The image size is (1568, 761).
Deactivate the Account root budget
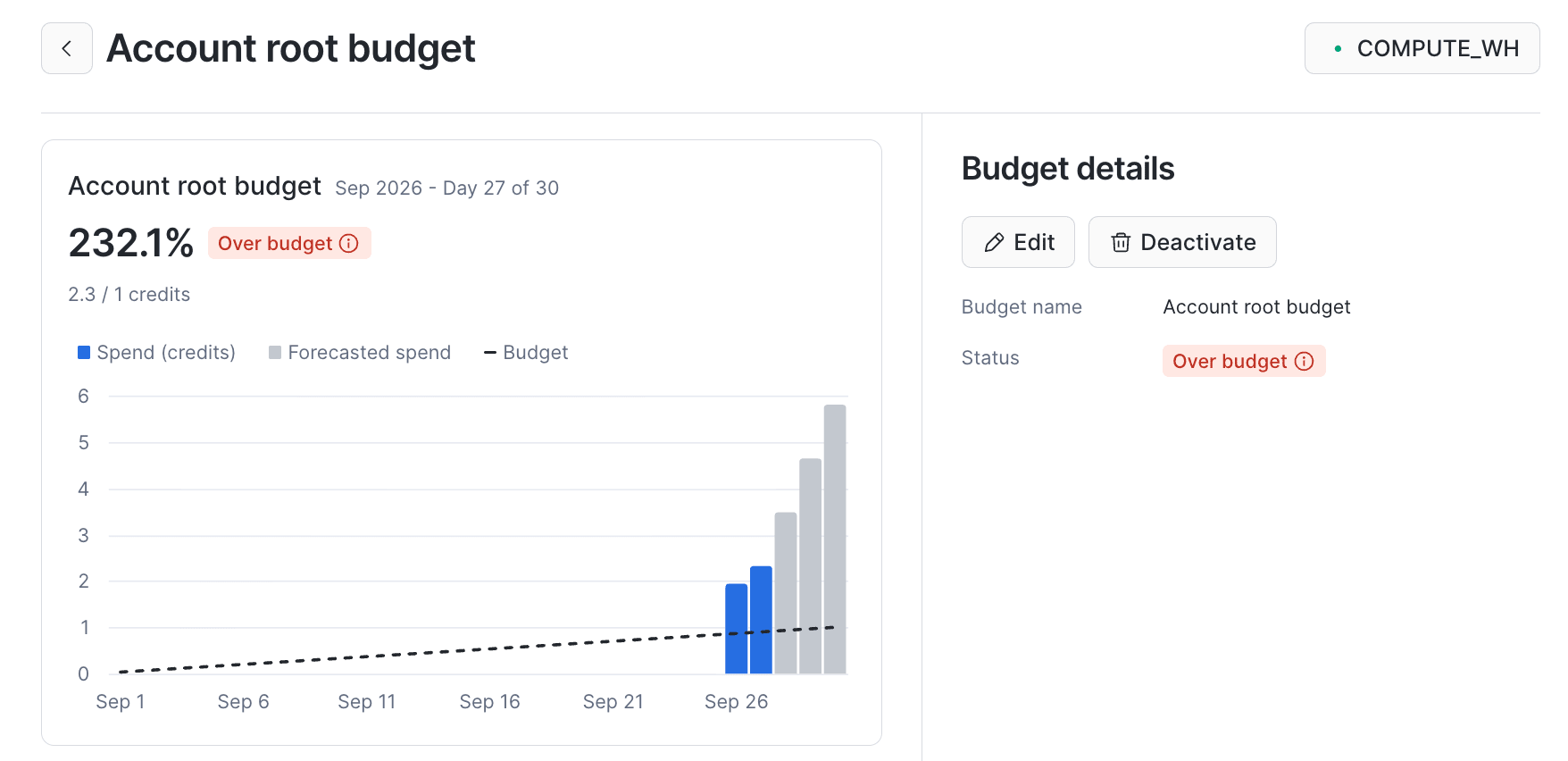(1182, 242)
